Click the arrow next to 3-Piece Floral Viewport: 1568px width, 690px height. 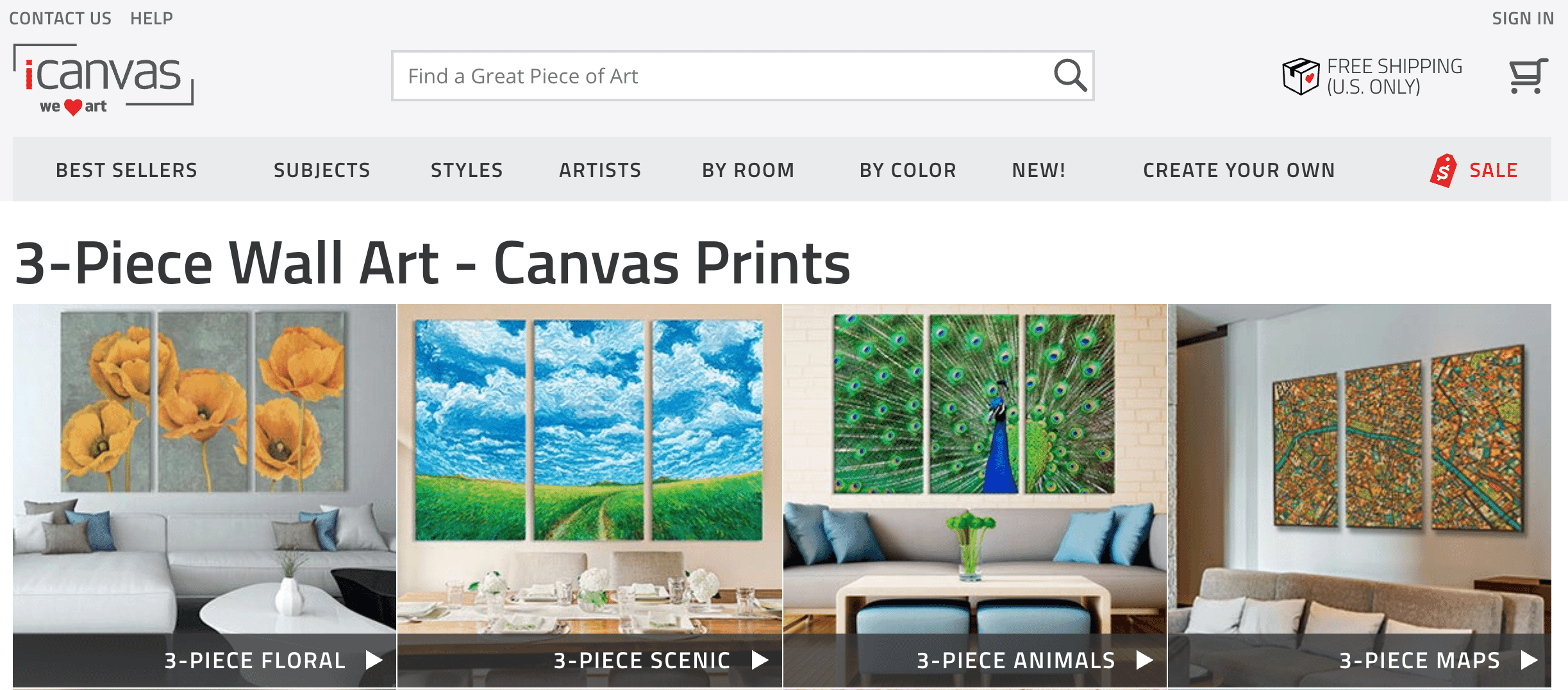374,660
